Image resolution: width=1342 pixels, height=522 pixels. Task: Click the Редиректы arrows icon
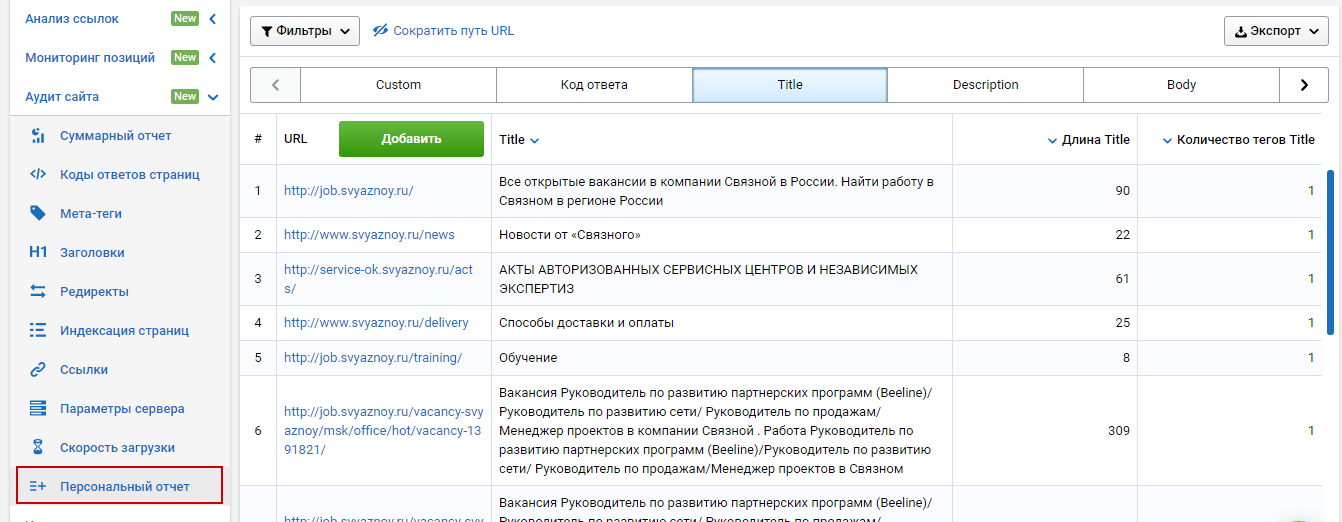(38, 291)
